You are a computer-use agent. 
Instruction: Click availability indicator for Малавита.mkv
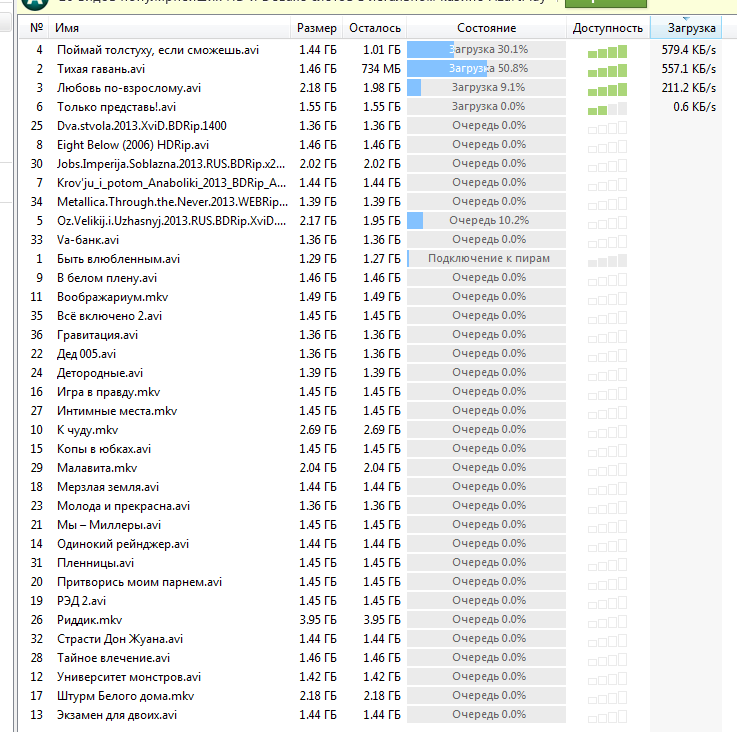tap(607, 468)
